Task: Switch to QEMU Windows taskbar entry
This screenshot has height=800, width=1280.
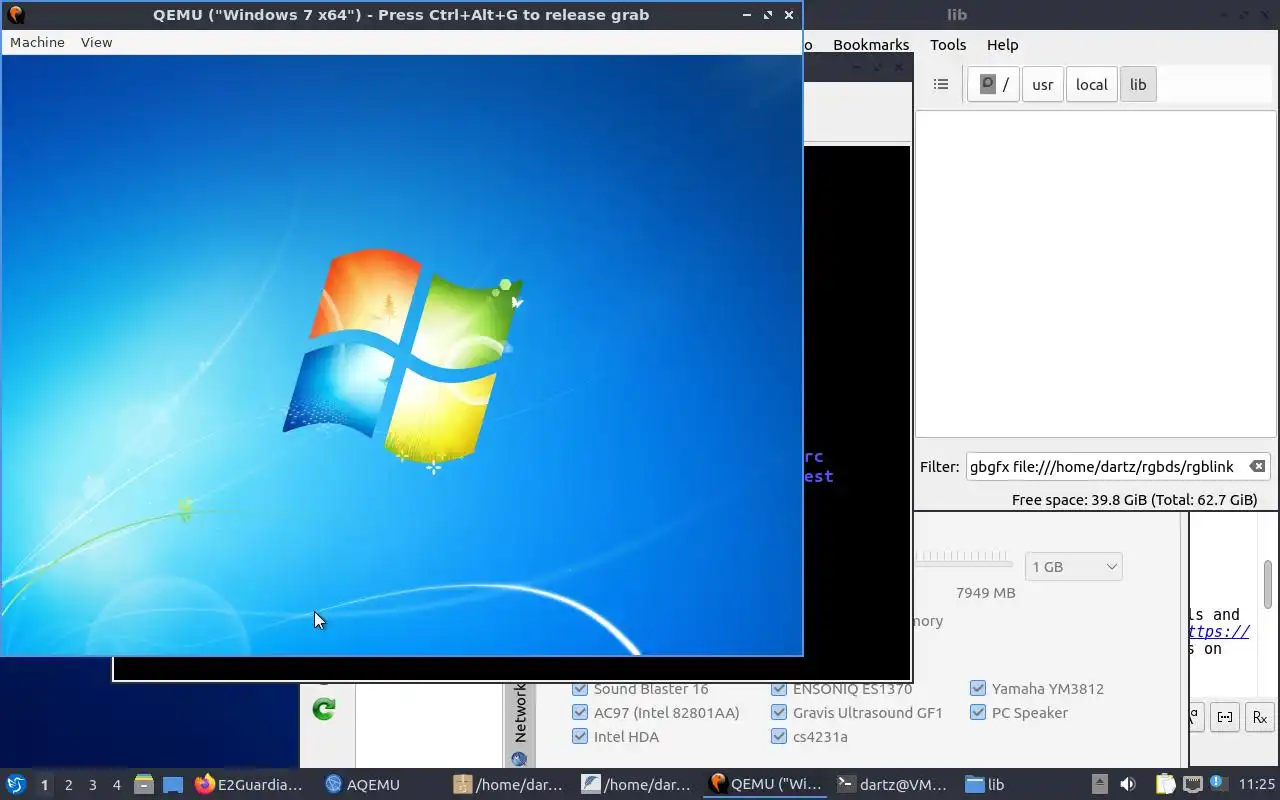Action: coord(765,785)
